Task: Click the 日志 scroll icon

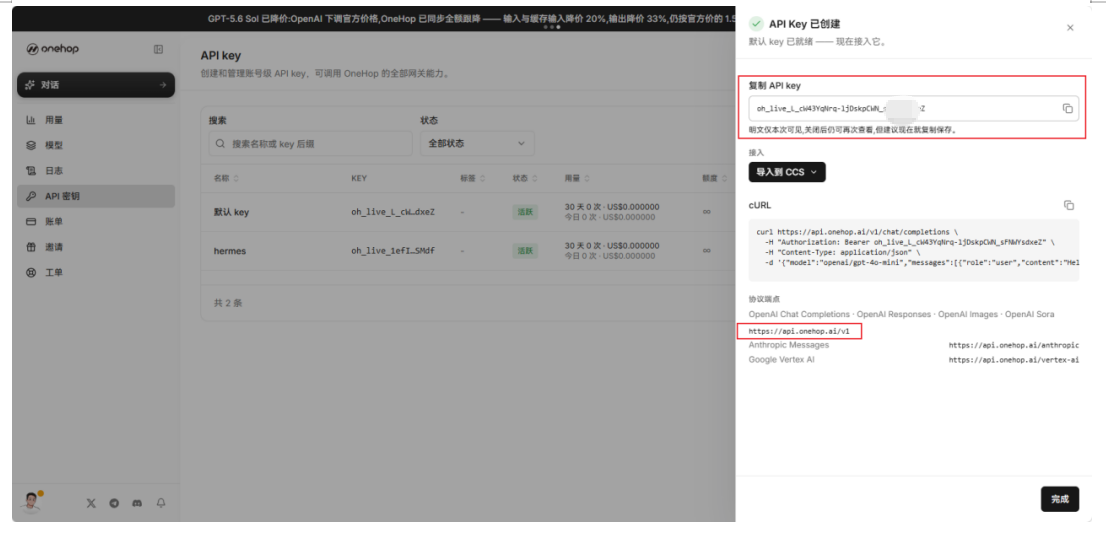Action: 31,171
